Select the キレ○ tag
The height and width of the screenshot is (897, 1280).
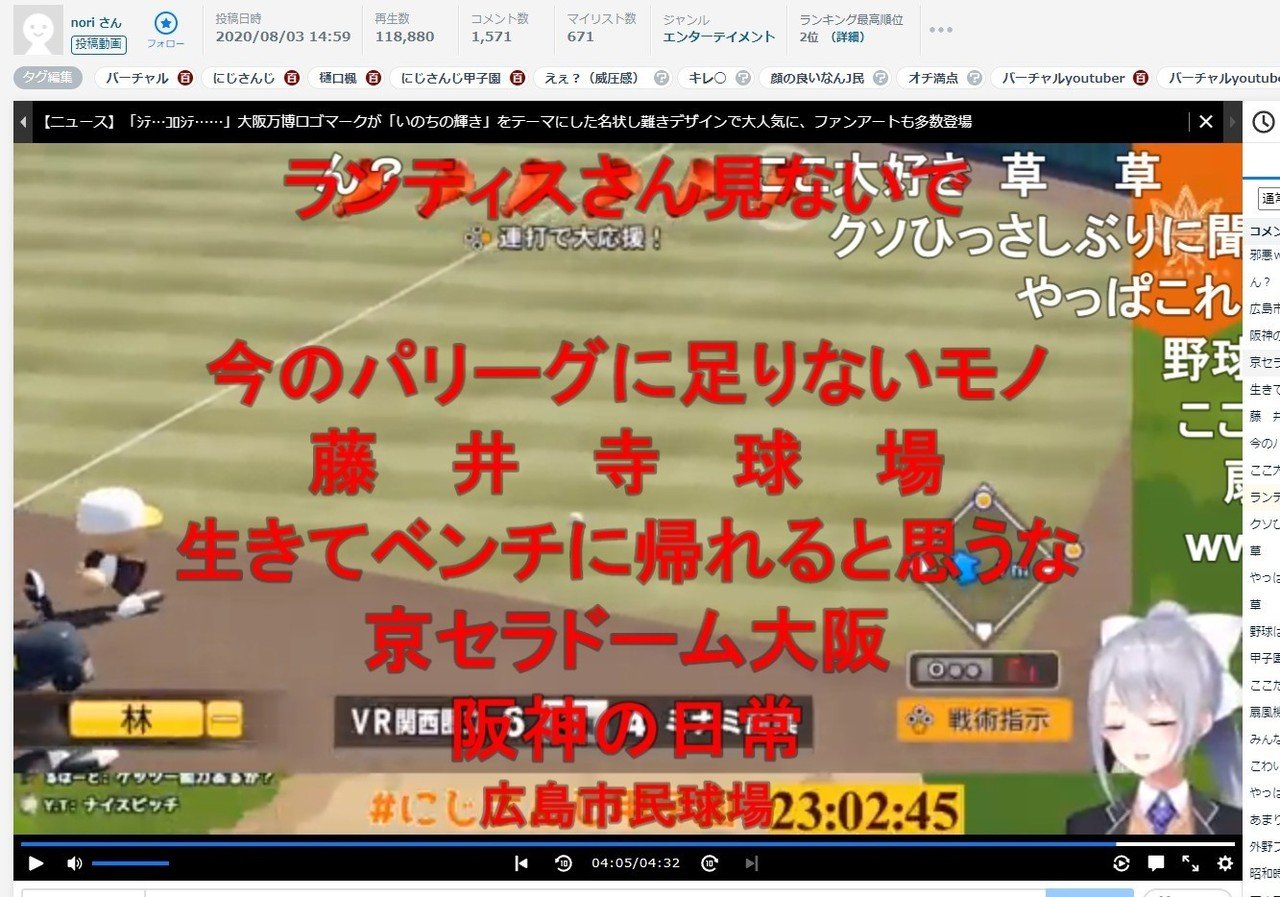709,78
